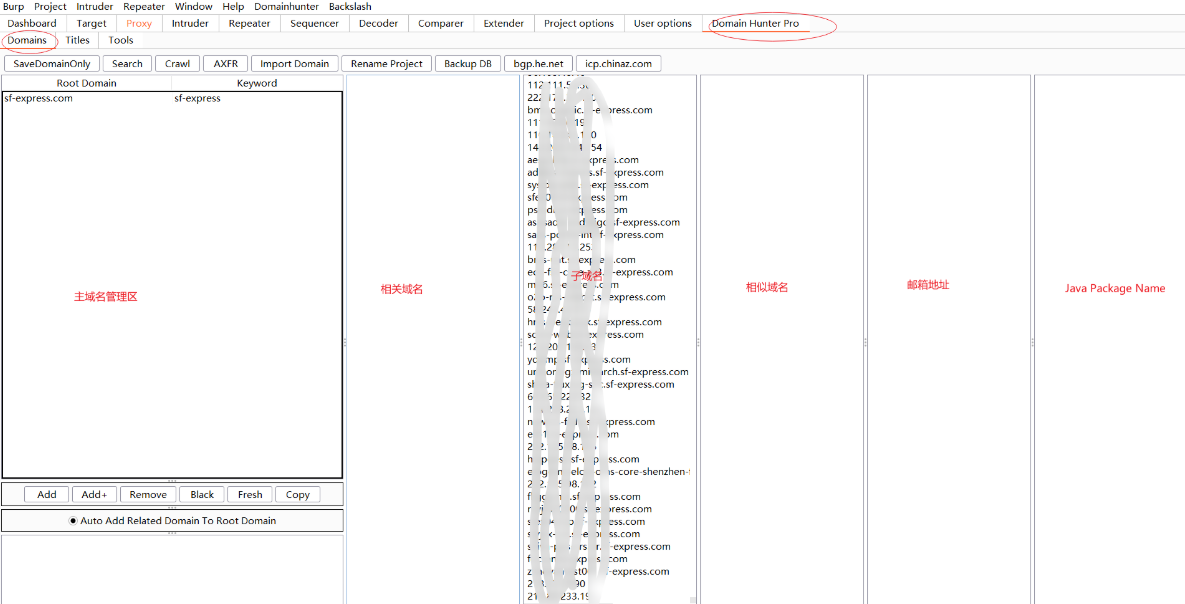The height and width of the screenshot is (604, 1185).
Task: Switch to the Extender tab
Action: click(x=503, y=23)
